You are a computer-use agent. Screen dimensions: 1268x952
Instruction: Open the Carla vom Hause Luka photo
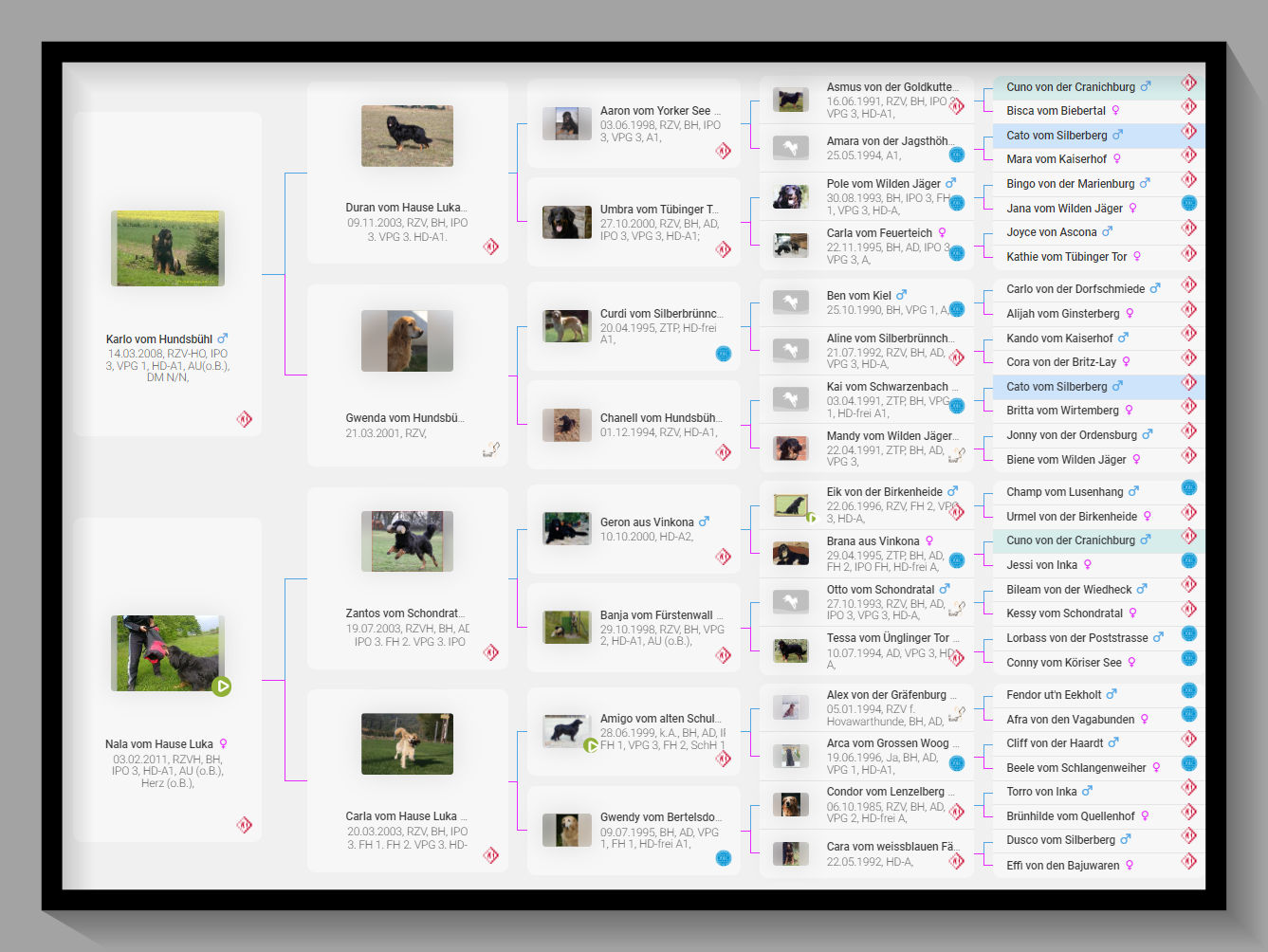407,743
